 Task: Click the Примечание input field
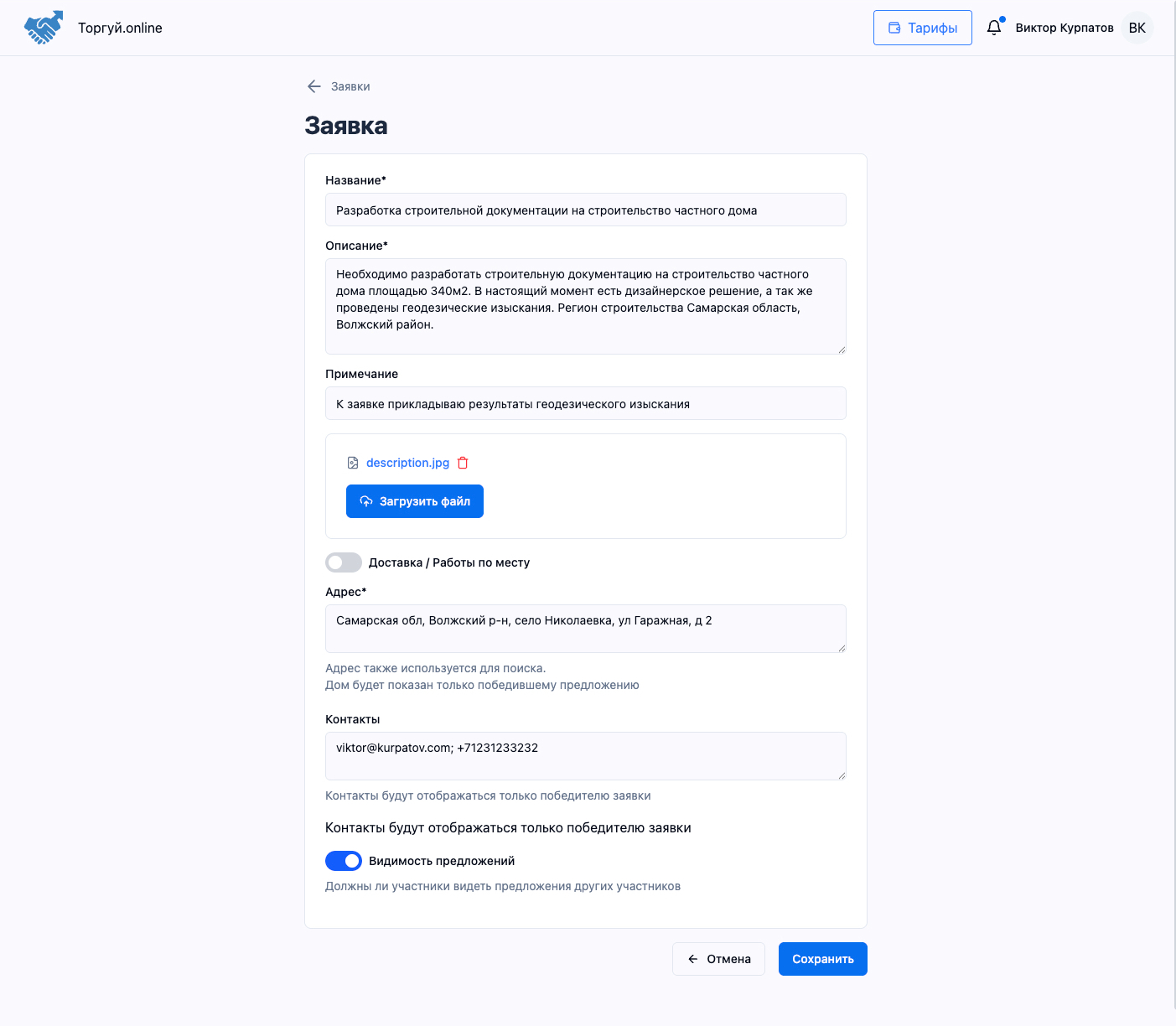[x=585, y=404]
